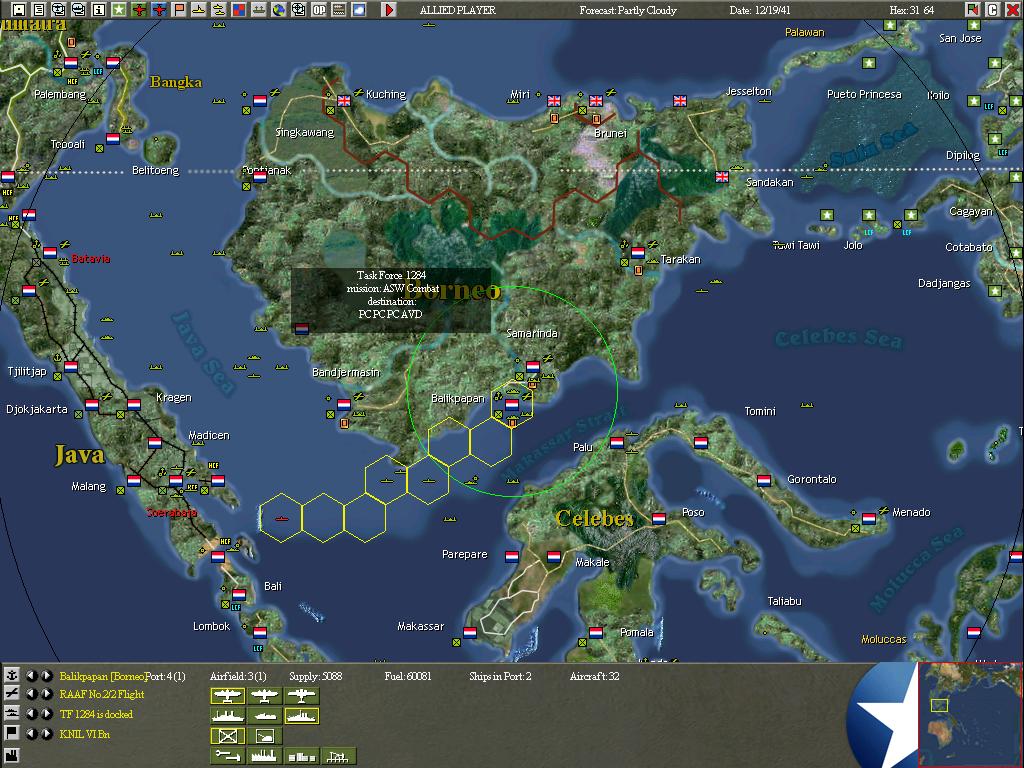Click the oil derrick resources icon
This screenshot has height=768, width=1024.
point(338,756)
